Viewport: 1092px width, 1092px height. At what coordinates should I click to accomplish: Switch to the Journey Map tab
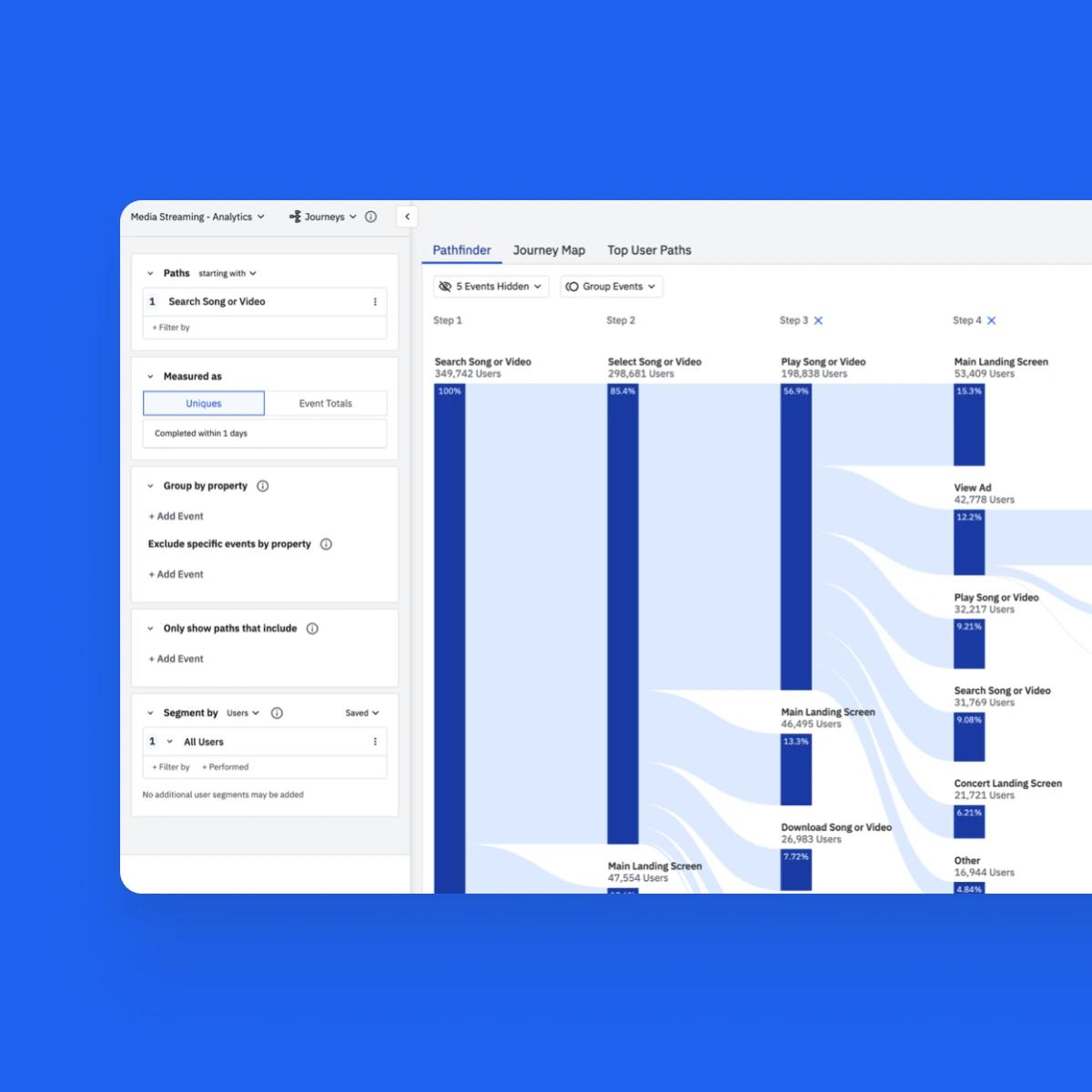[x=549, y=250]
